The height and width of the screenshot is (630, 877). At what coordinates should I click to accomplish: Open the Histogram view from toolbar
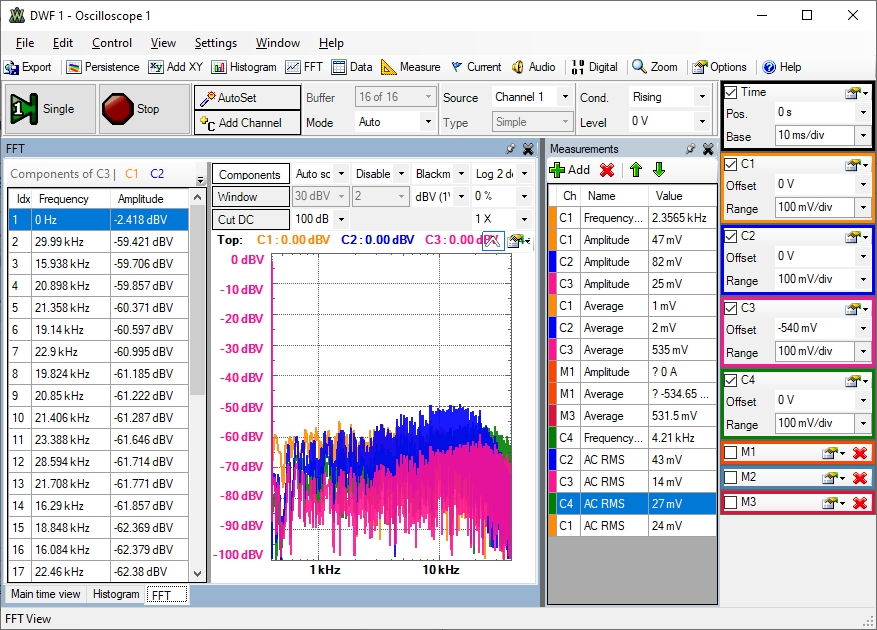click(244, 67)
